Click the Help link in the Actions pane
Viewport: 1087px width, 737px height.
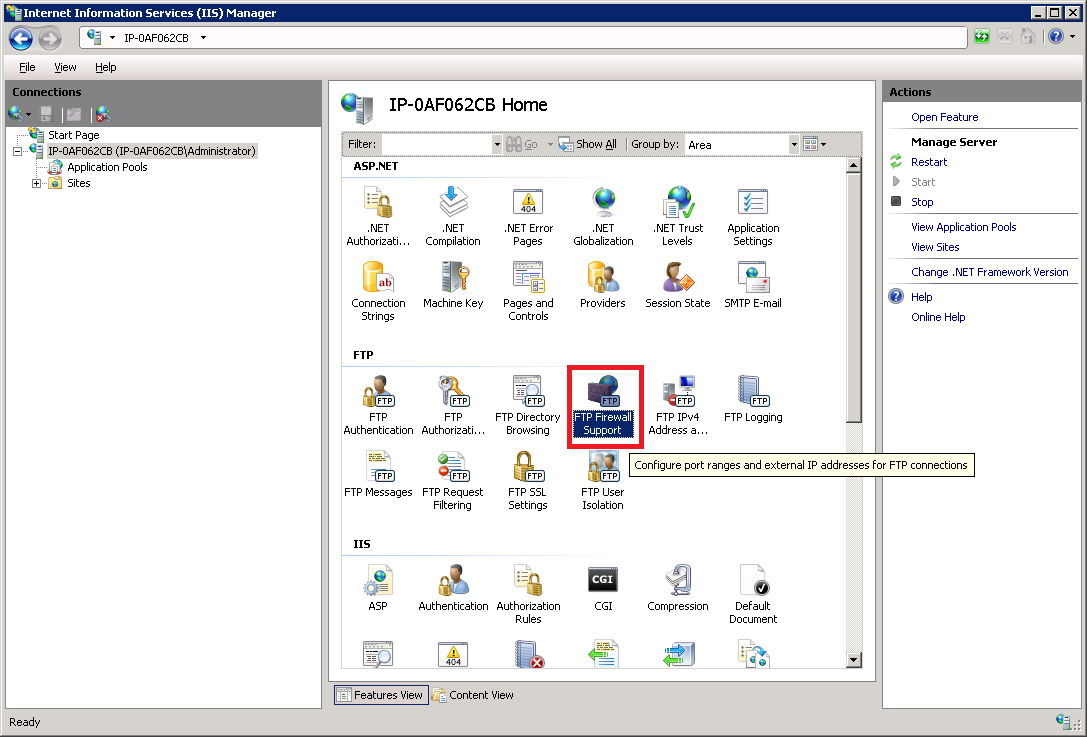pyautogui.click(x=921, y=297)
